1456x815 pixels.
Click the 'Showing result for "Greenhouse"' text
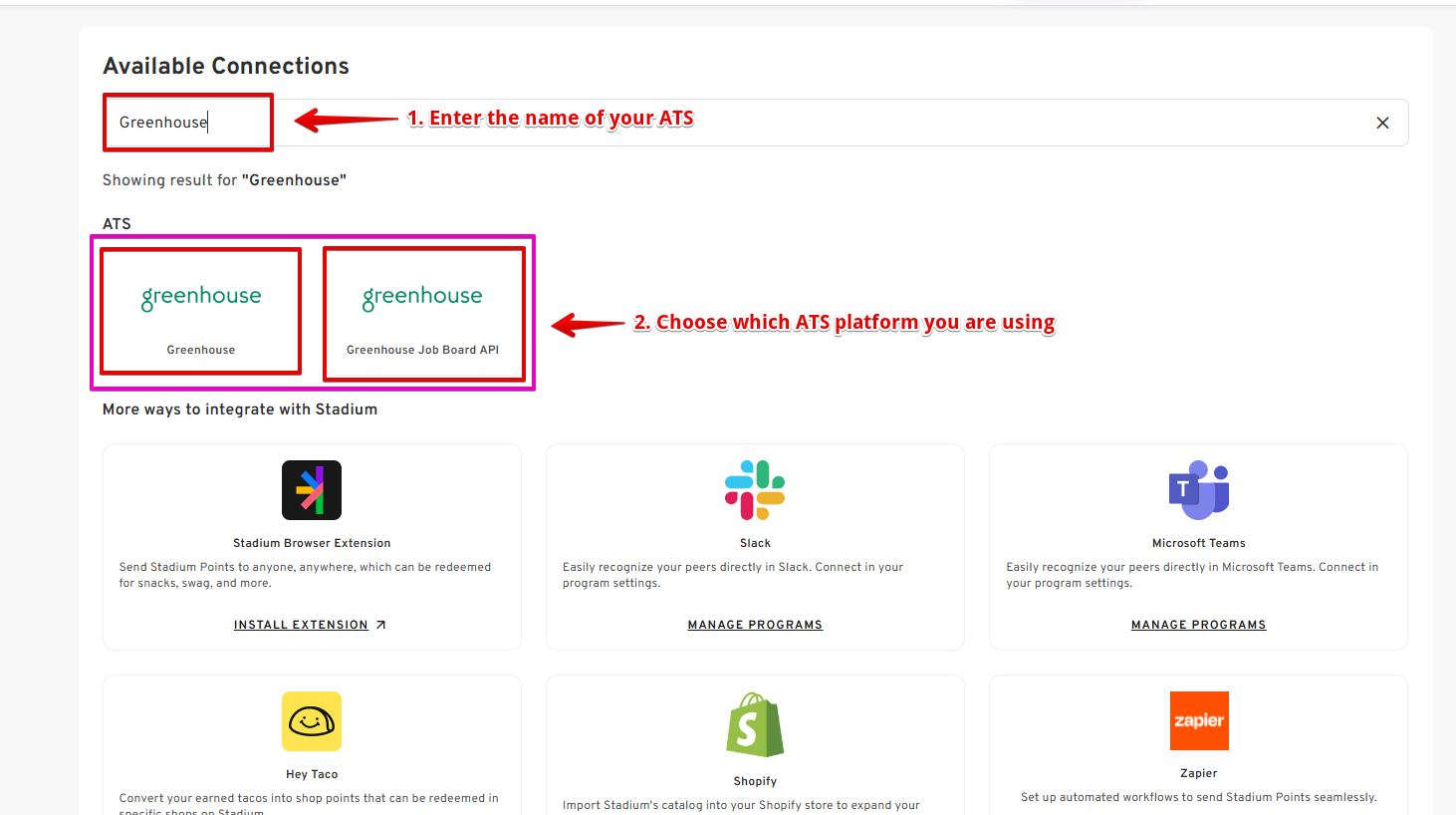[x=224, y=180]
